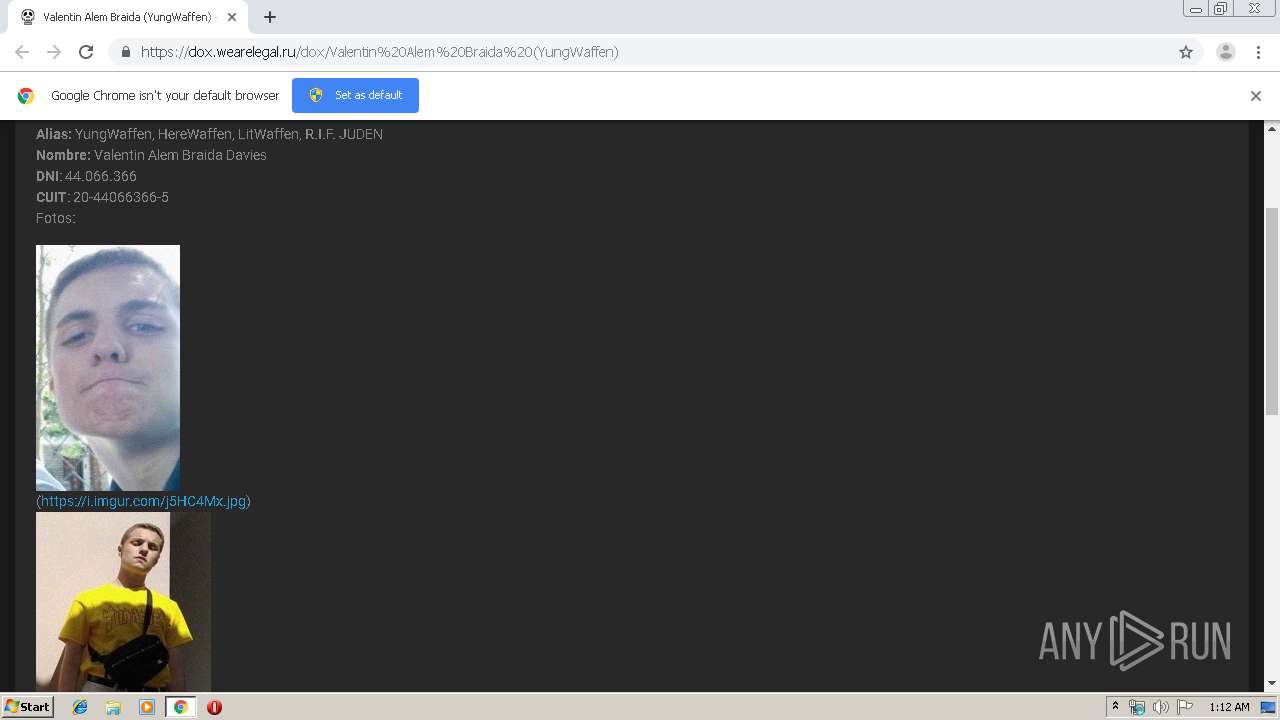1280x720 pixels.
Task: Close the active browser tab
Action: (232, 17)
